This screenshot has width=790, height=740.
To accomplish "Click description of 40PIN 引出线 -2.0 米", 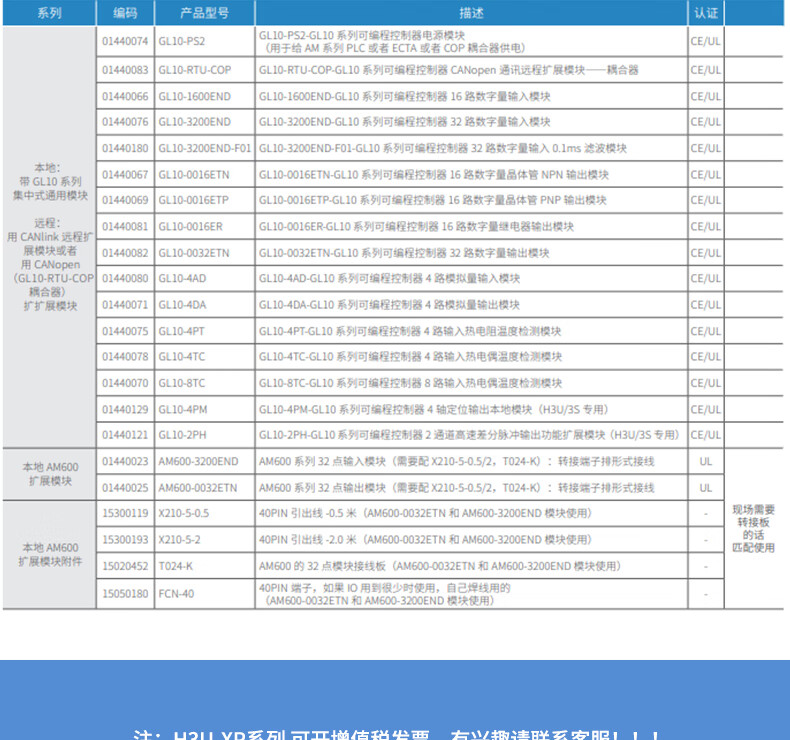I will [471, 540].
